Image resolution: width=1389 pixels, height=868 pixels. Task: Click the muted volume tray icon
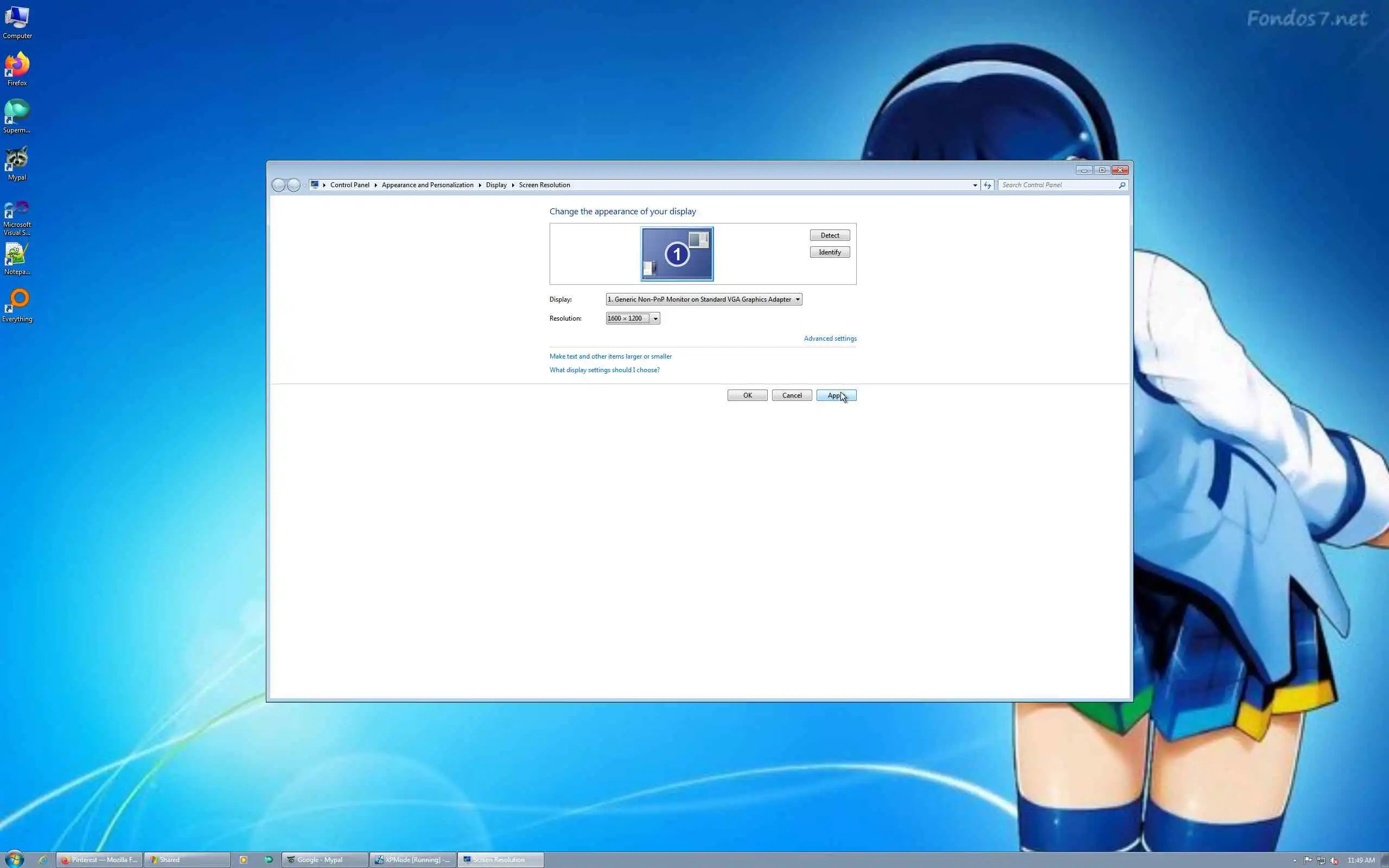[x=1334, y=860]
